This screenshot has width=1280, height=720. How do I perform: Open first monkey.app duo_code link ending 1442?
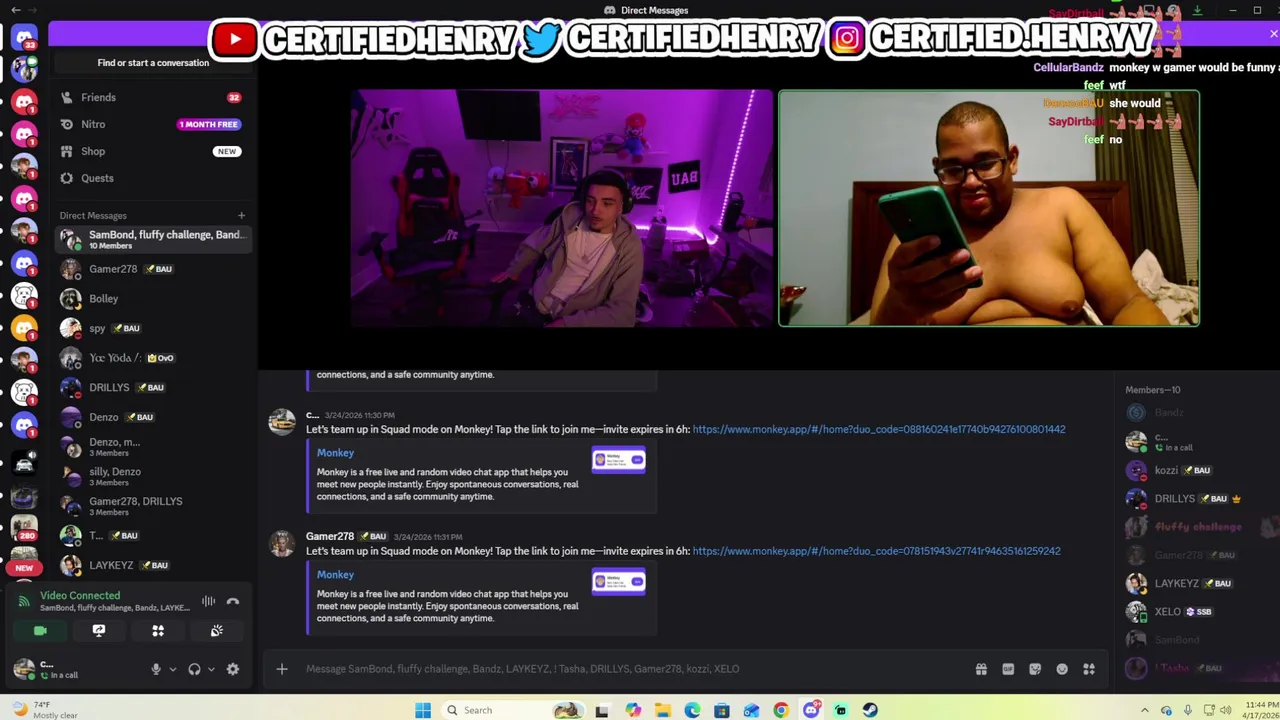pyautogui.click(x=879, y=429)
